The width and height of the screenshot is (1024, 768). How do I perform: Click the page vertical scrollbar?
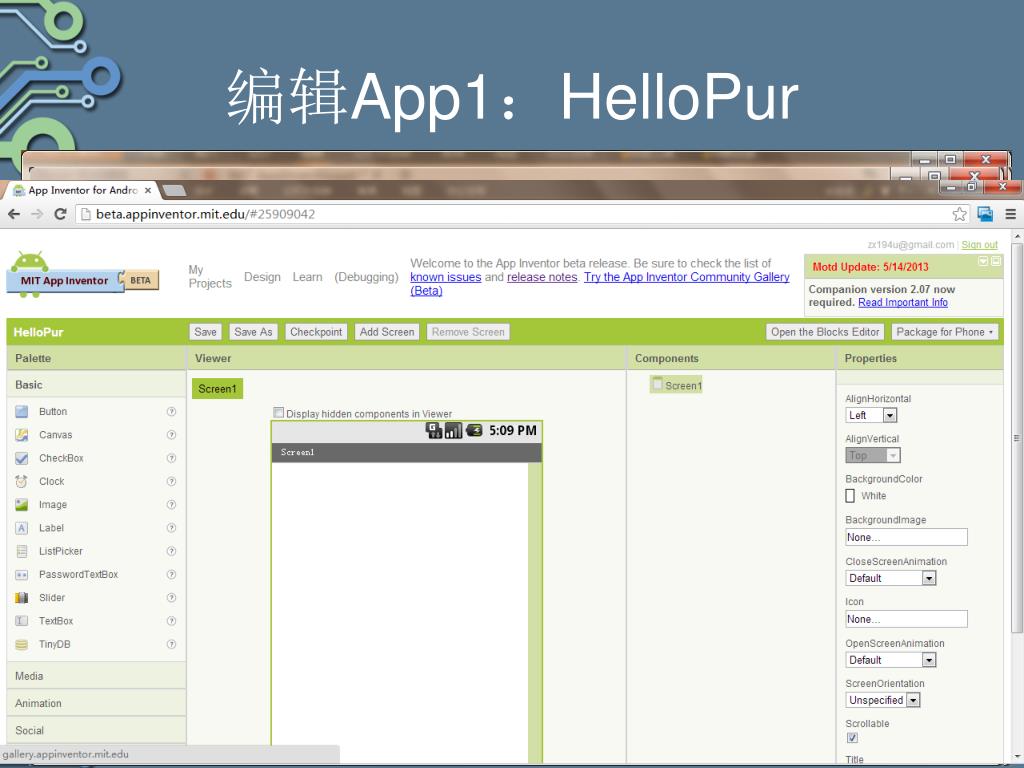coord(1017,438)
